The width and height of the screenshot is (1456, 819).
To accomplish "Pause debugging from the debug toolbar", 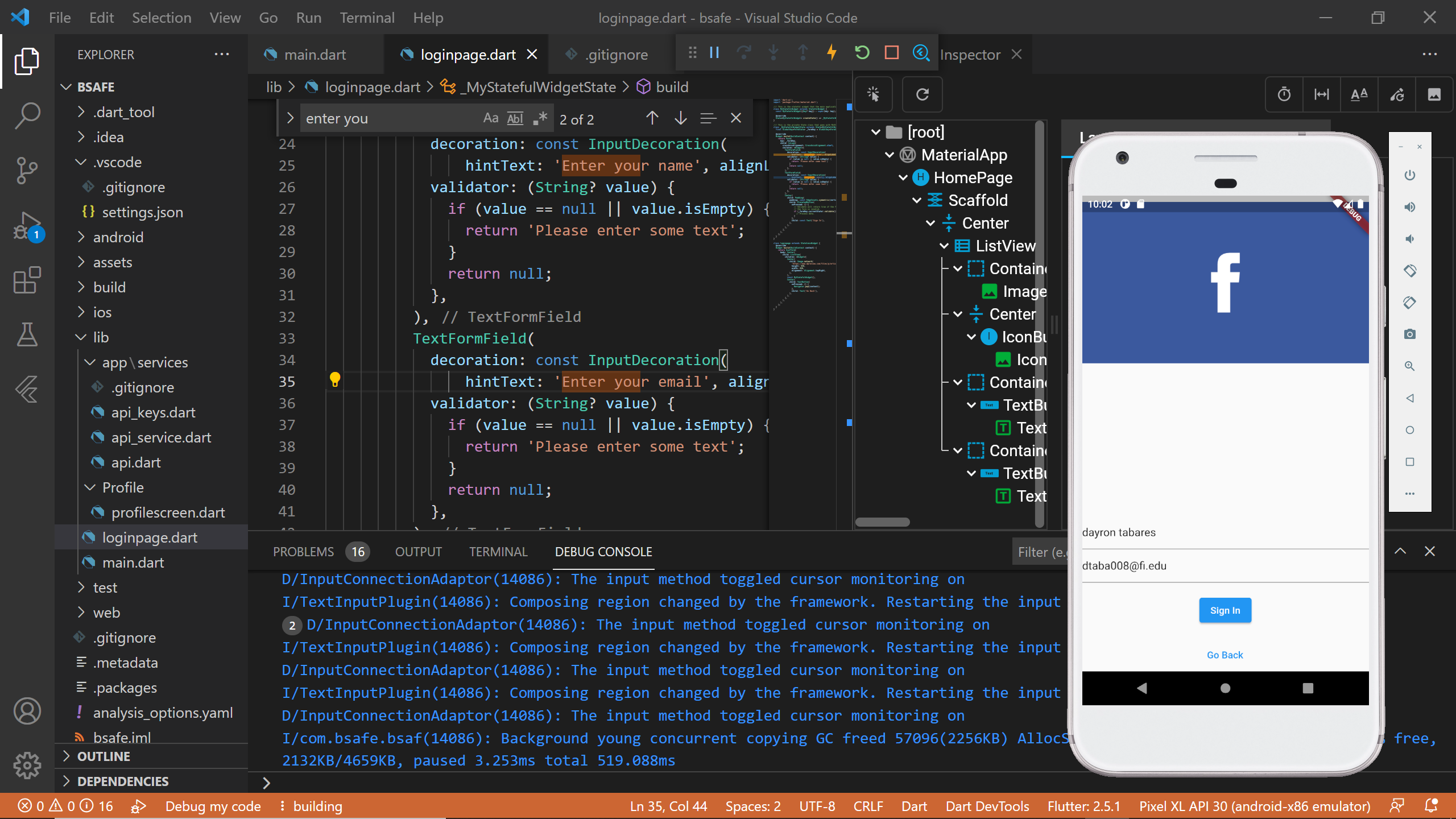I will [715, 53].
